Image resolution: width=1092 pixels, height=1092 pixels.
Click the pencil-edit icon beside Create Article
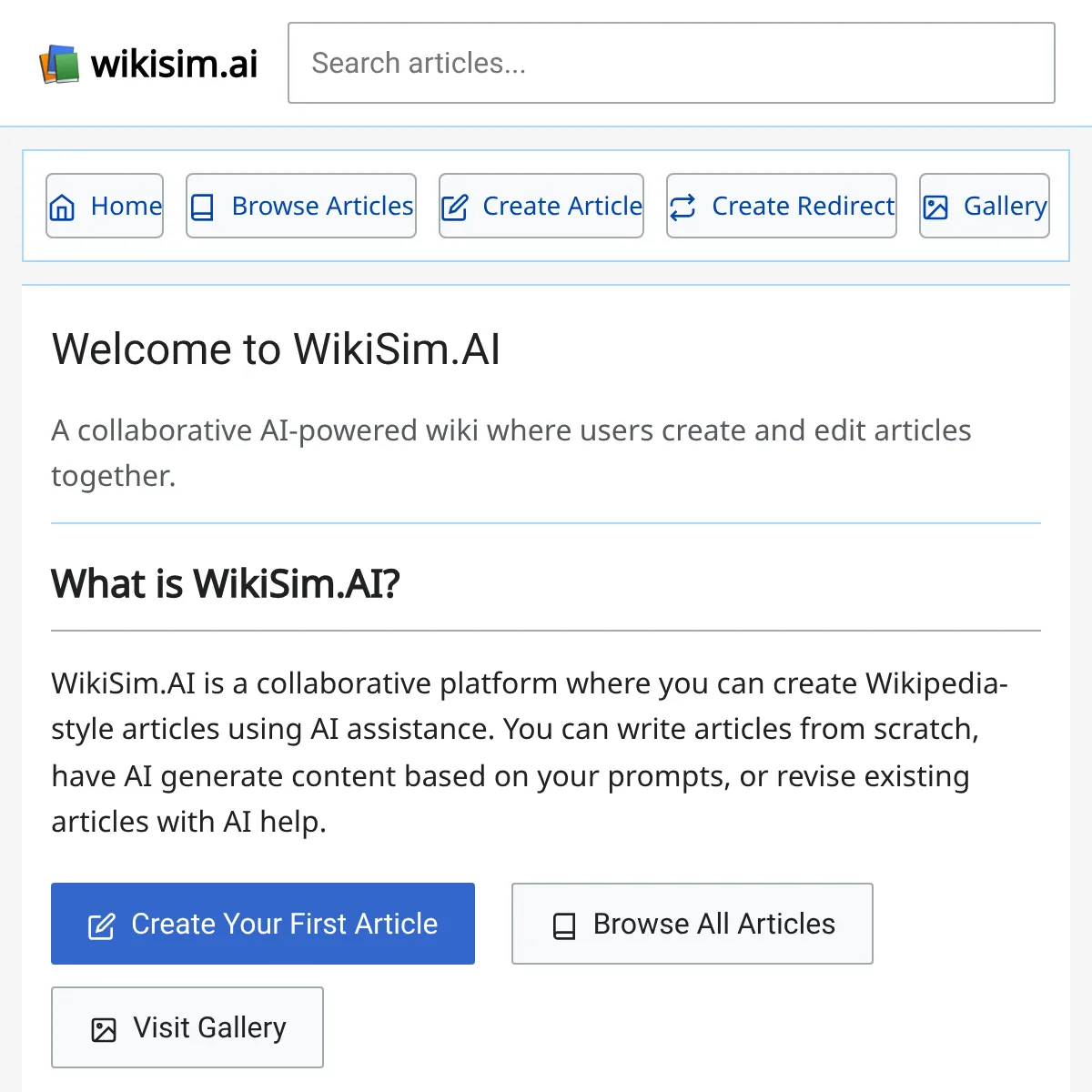pyautogui.click(x=454, y=207)
